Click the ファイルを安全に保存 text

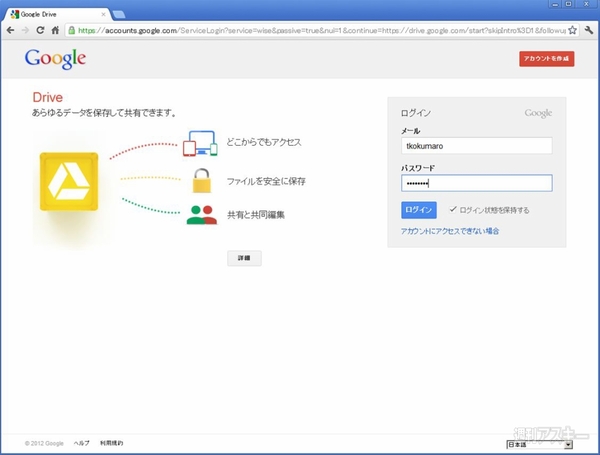click(x=266, y=181)
